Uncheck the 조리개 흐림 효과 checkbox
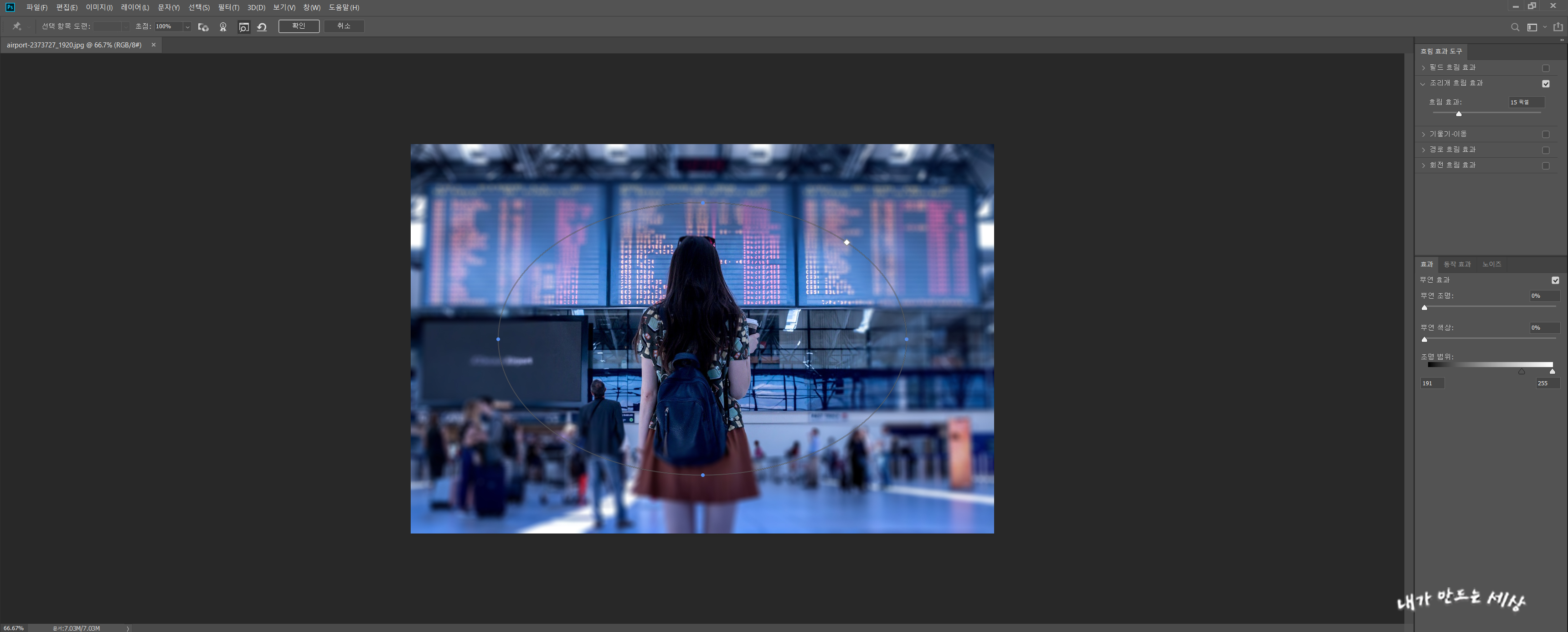This screenshot has width=1568, height=632. 1546,83
